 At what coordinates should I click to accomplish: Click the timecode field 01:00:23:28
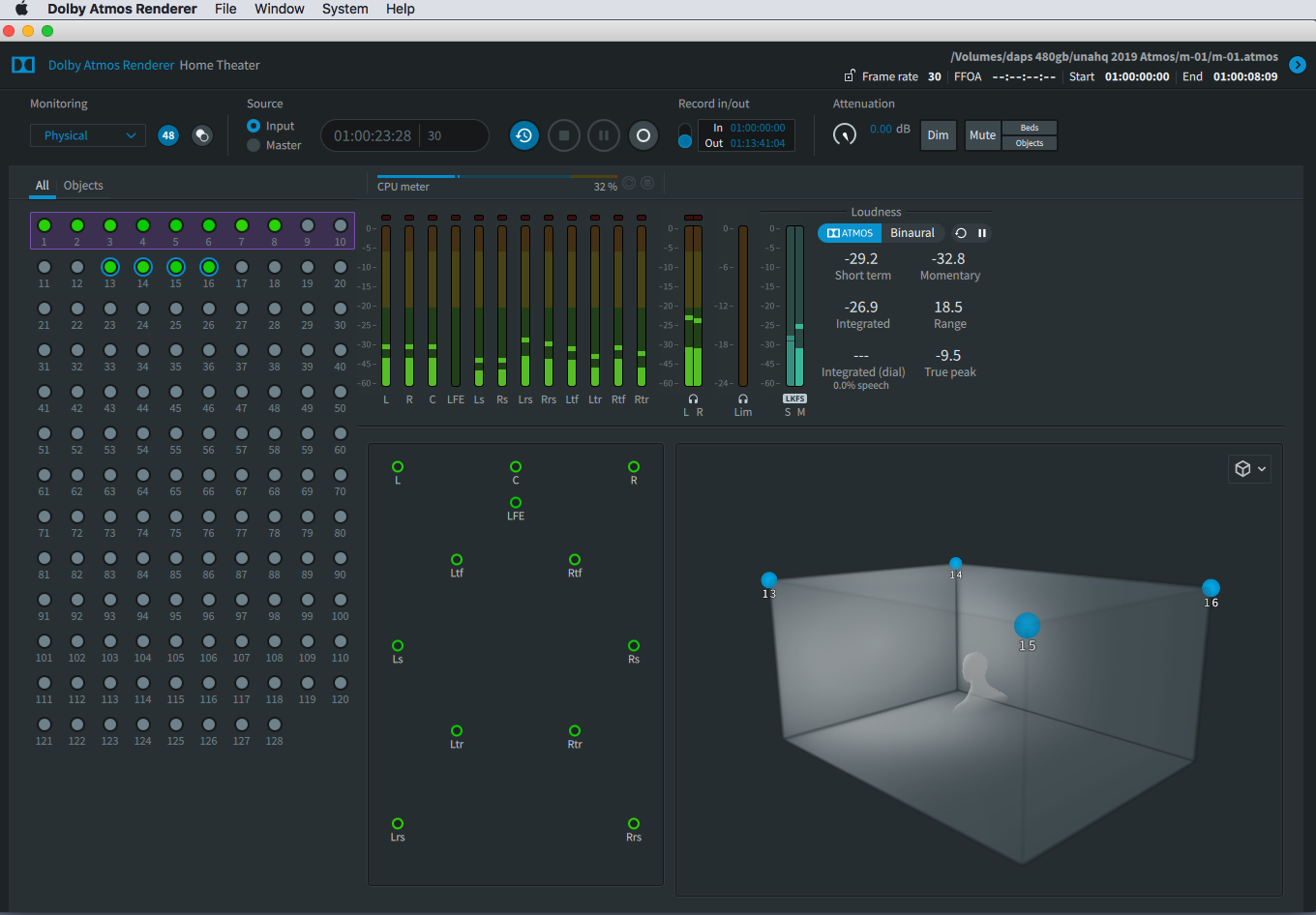point(372,135)
